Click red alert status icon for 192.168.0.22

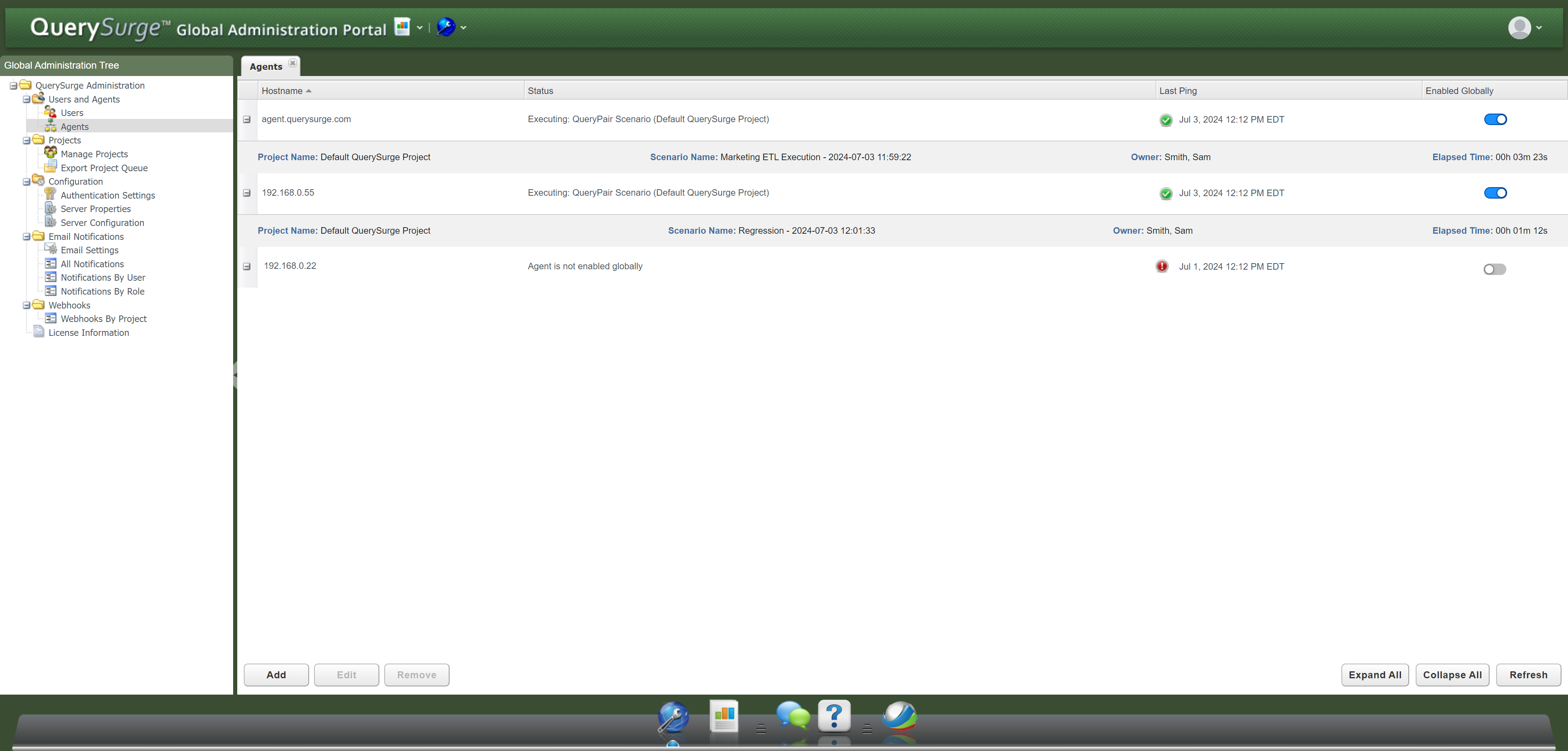tap(1162, 266)
